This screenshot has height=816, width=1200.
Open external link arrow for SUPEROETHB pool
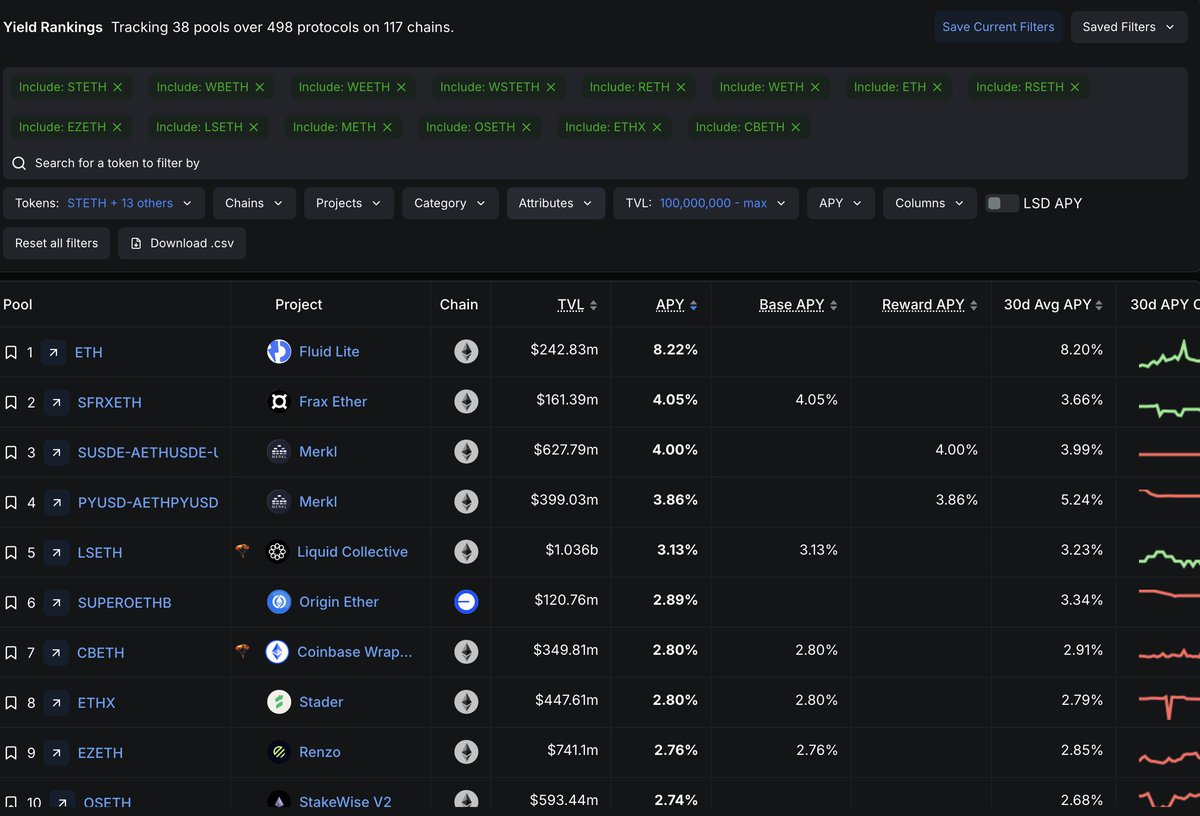[x=56, y=602]
